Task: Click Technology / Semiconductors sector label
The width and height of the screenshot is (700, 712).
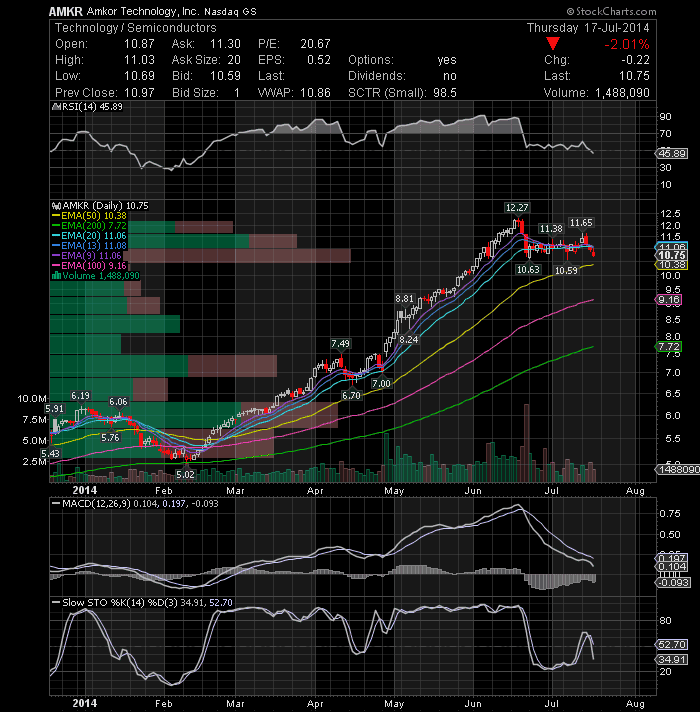Action: tap(136, 28)
